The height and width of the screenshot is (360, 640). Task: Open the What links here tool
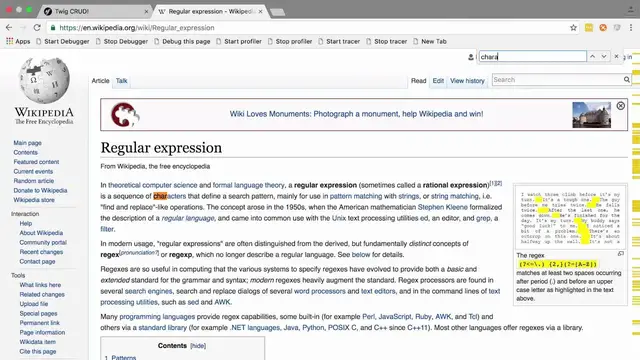pyautogui.click(x=40, y=285)
